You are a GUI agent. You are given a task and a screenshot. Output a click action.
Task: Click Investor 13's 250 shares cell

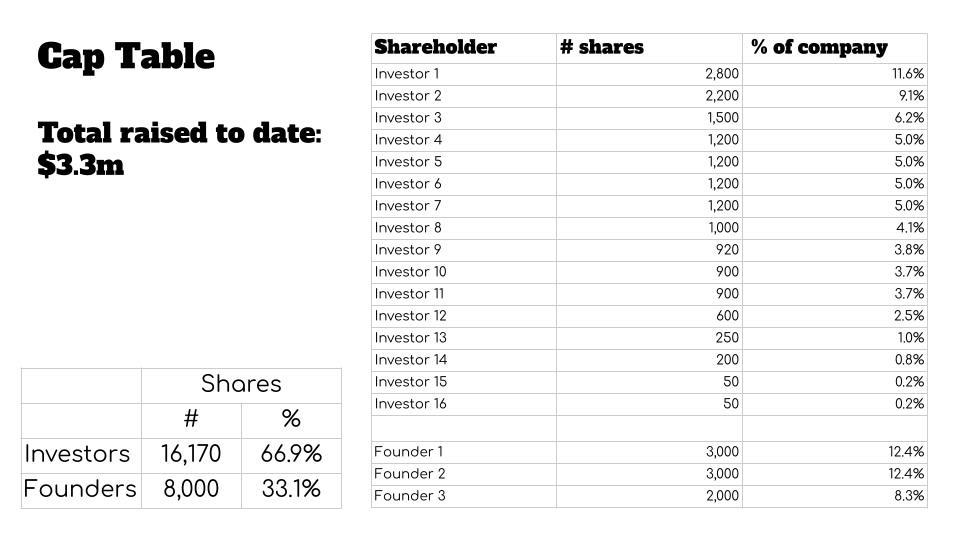point(727,338)
